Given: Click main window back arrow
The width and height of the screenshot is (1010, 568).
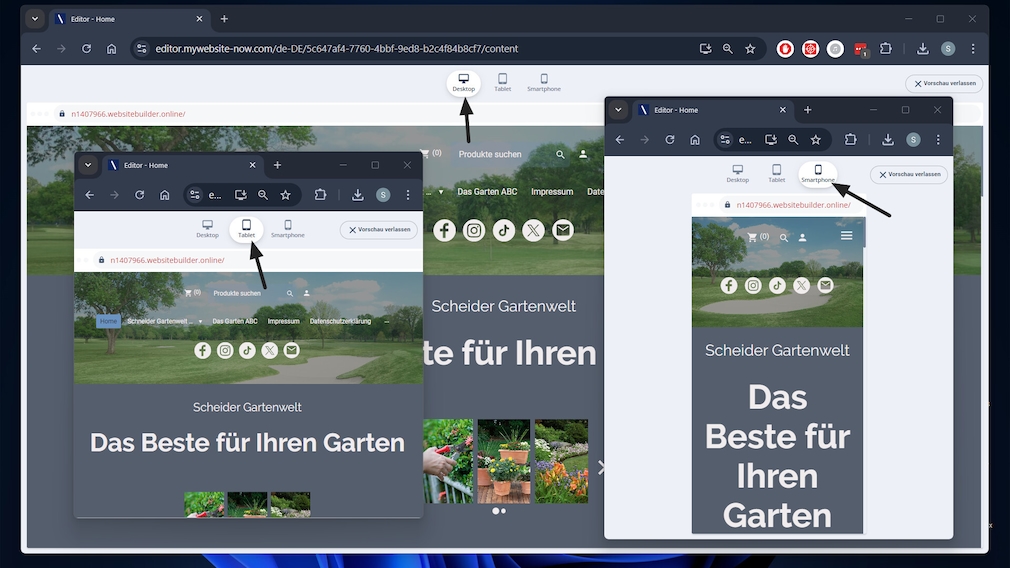Looking at the screenshot, I should click(37, 48).
